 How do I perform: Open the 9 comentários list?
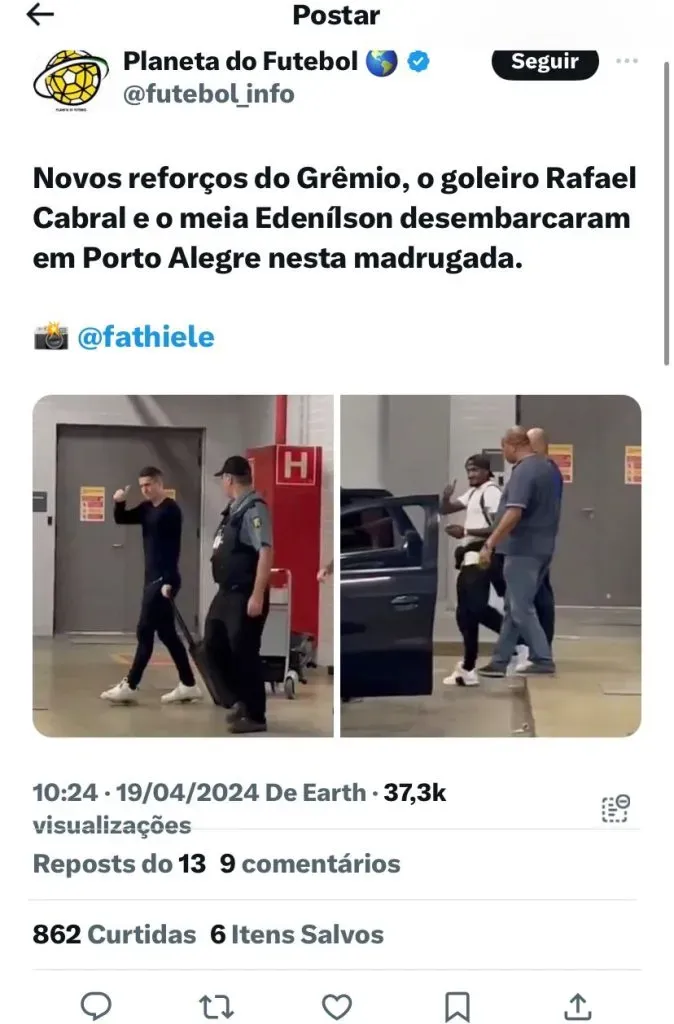coord(310,864)
